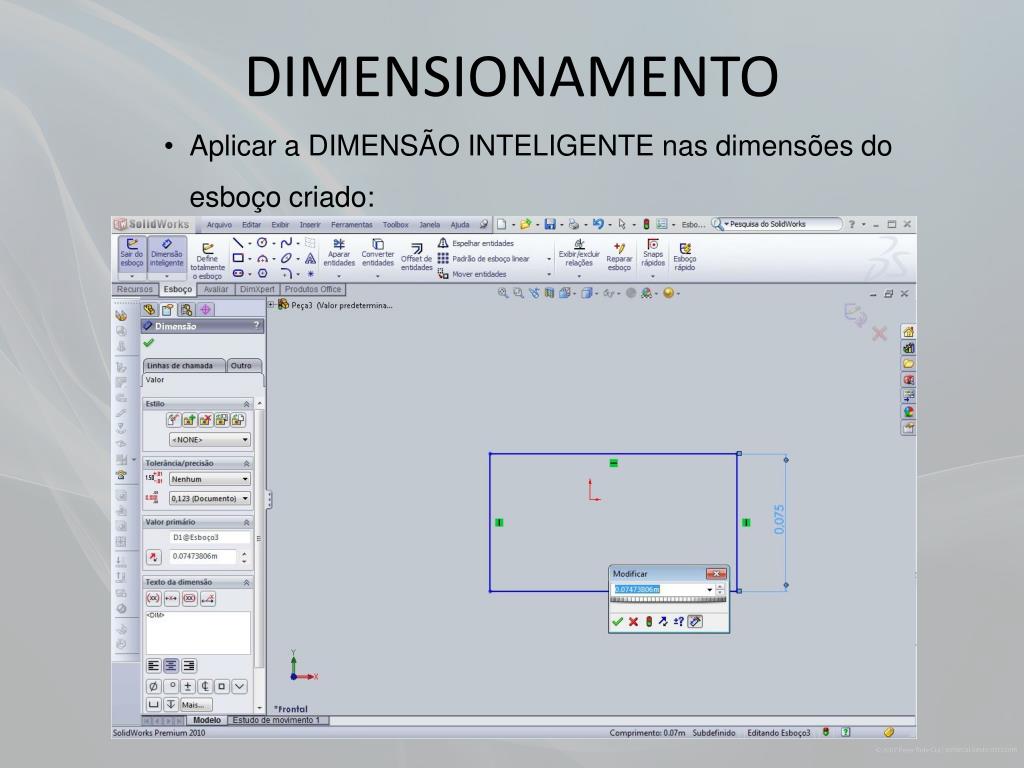Open the Linhas de chamada tab
Screen dimensions: 1024x768
tap(184, 366)
